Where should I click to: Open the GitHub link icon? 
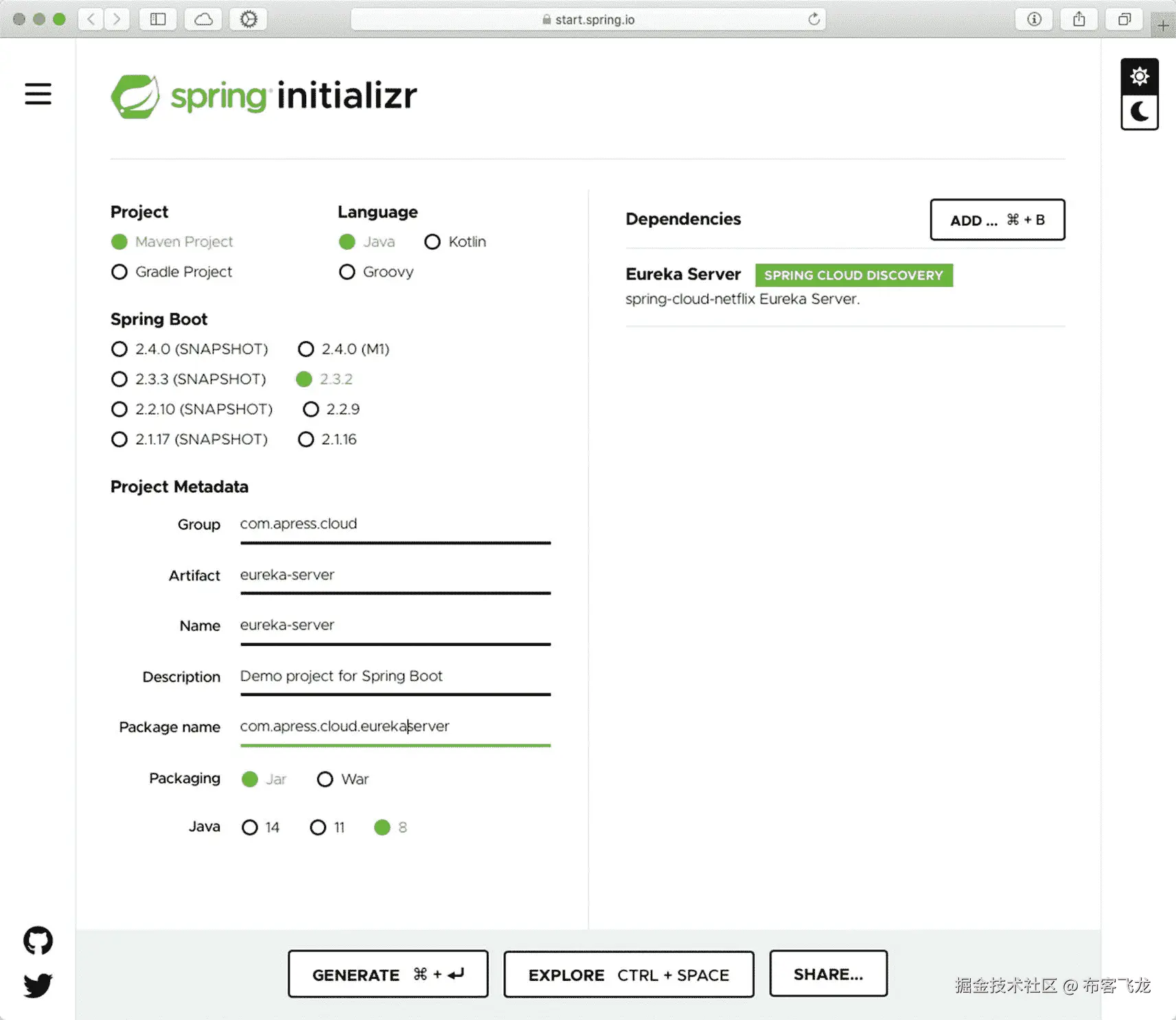click(x=38, y=940)
